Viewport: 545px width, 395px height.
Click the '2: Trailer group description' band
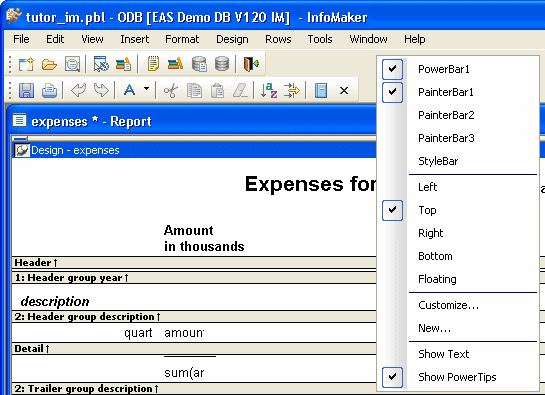point(194,388)
